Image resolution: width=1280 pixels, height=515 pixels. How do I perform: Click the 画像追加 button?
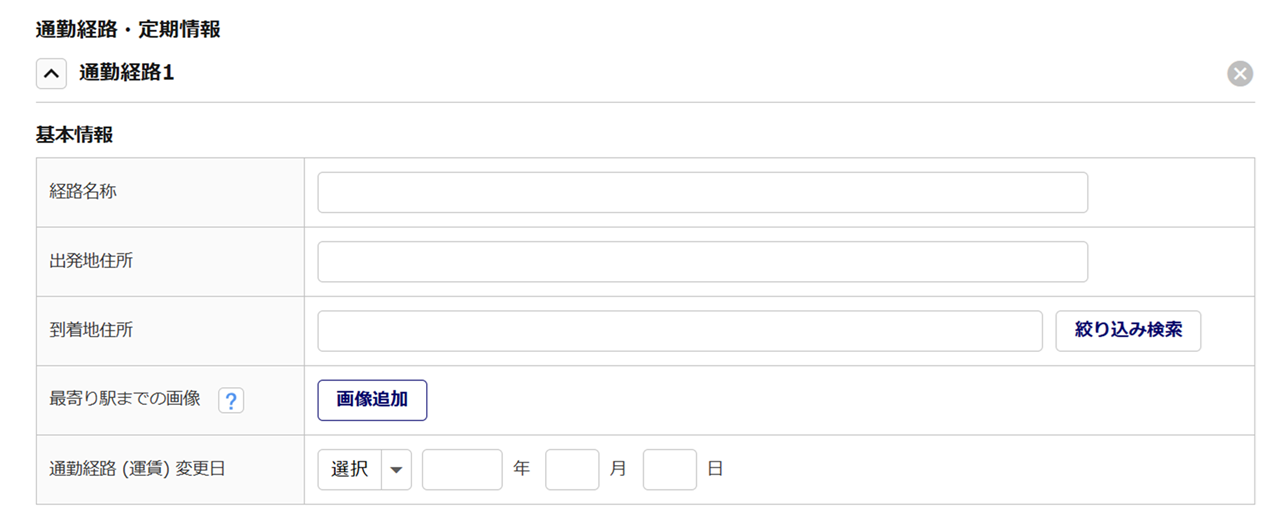(372, 400)
